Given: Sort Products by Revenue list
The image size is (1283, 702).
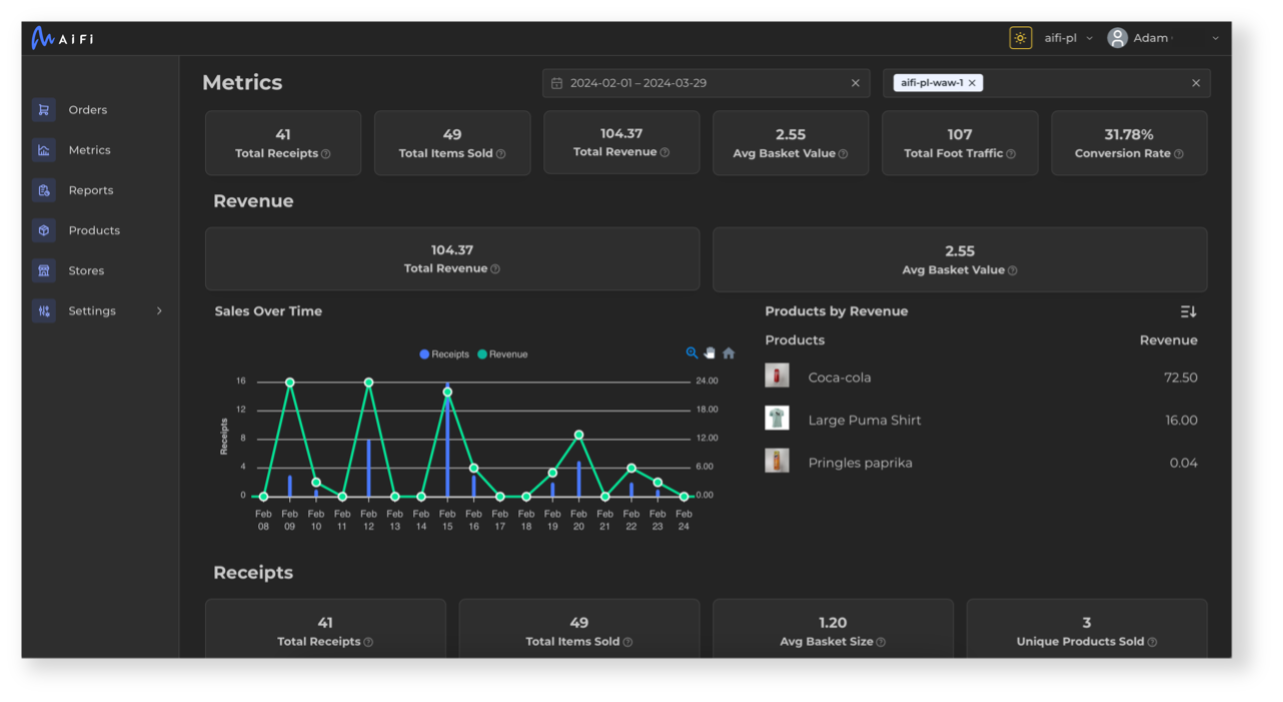Looking at the screenshot, I should (1188, 312).
